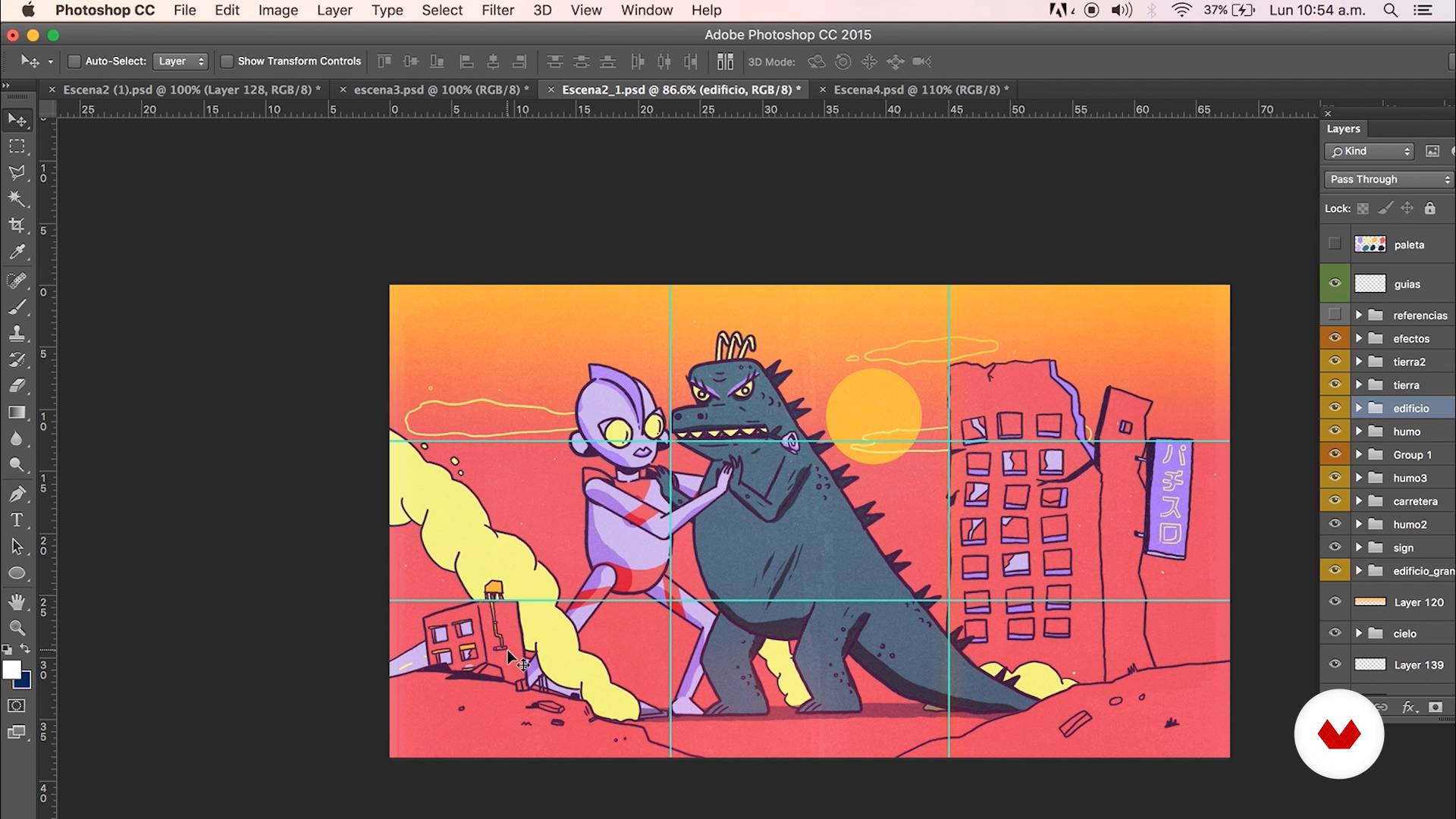Image resolution: width=1456 pixels, height=819 pixels.
Task: Select the Blur tool
Action: pyautogui.click(x=17, y=439)
